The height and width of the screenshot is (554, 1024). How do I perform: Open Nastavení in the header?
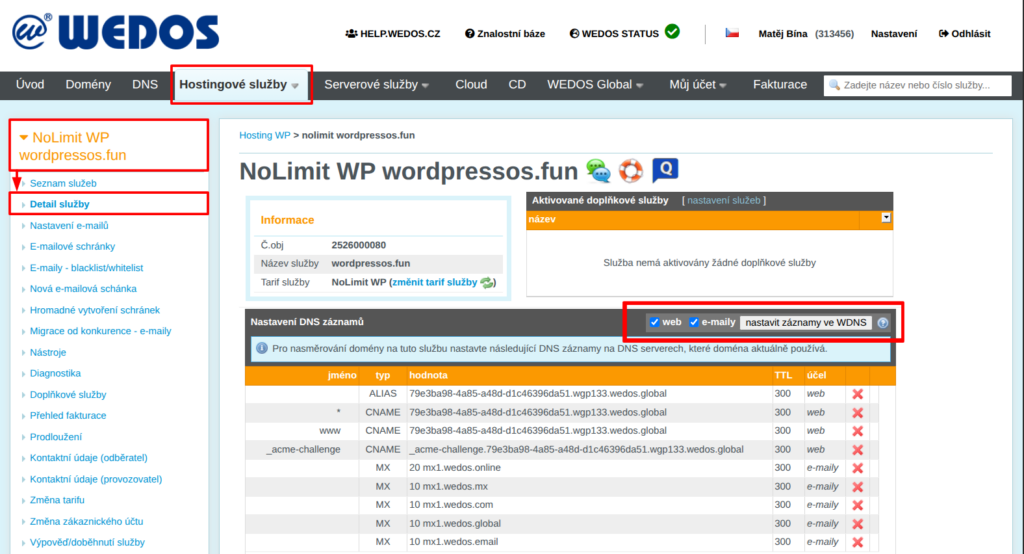(894, 33)
